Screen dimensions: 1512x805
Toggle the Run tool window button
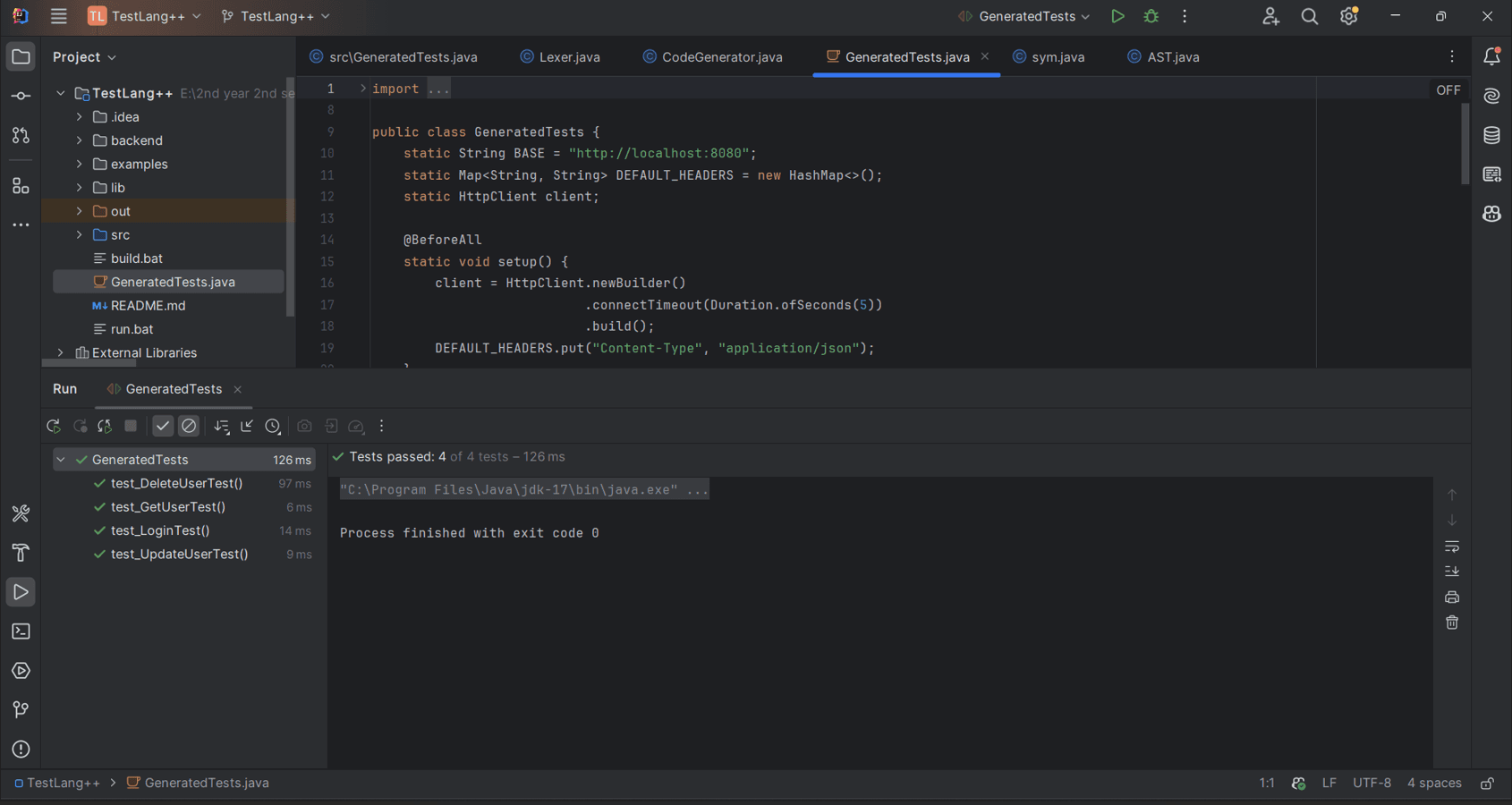tap(21, 592)
